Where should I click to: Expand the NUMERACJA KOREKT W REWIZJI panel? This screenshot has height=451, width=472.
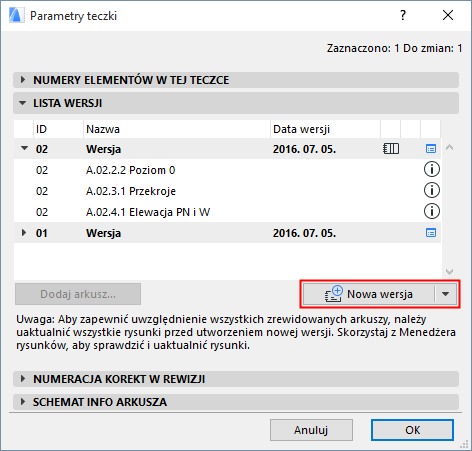tap(236, 379)
